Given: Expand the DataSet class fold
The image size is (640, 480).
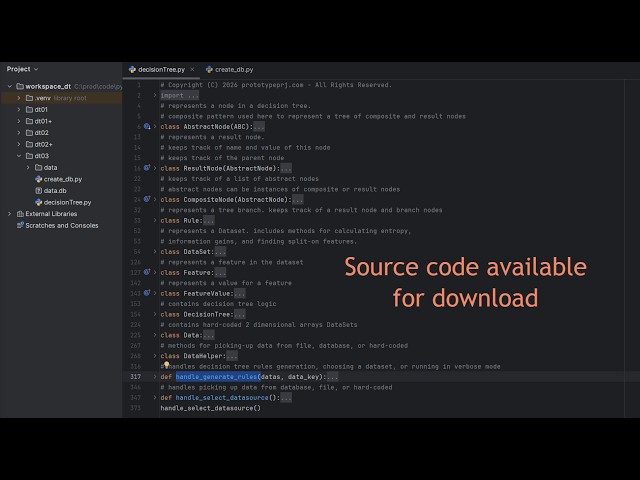Looking at the screenshot, I should pyautogui.click(x=155, y=252).
